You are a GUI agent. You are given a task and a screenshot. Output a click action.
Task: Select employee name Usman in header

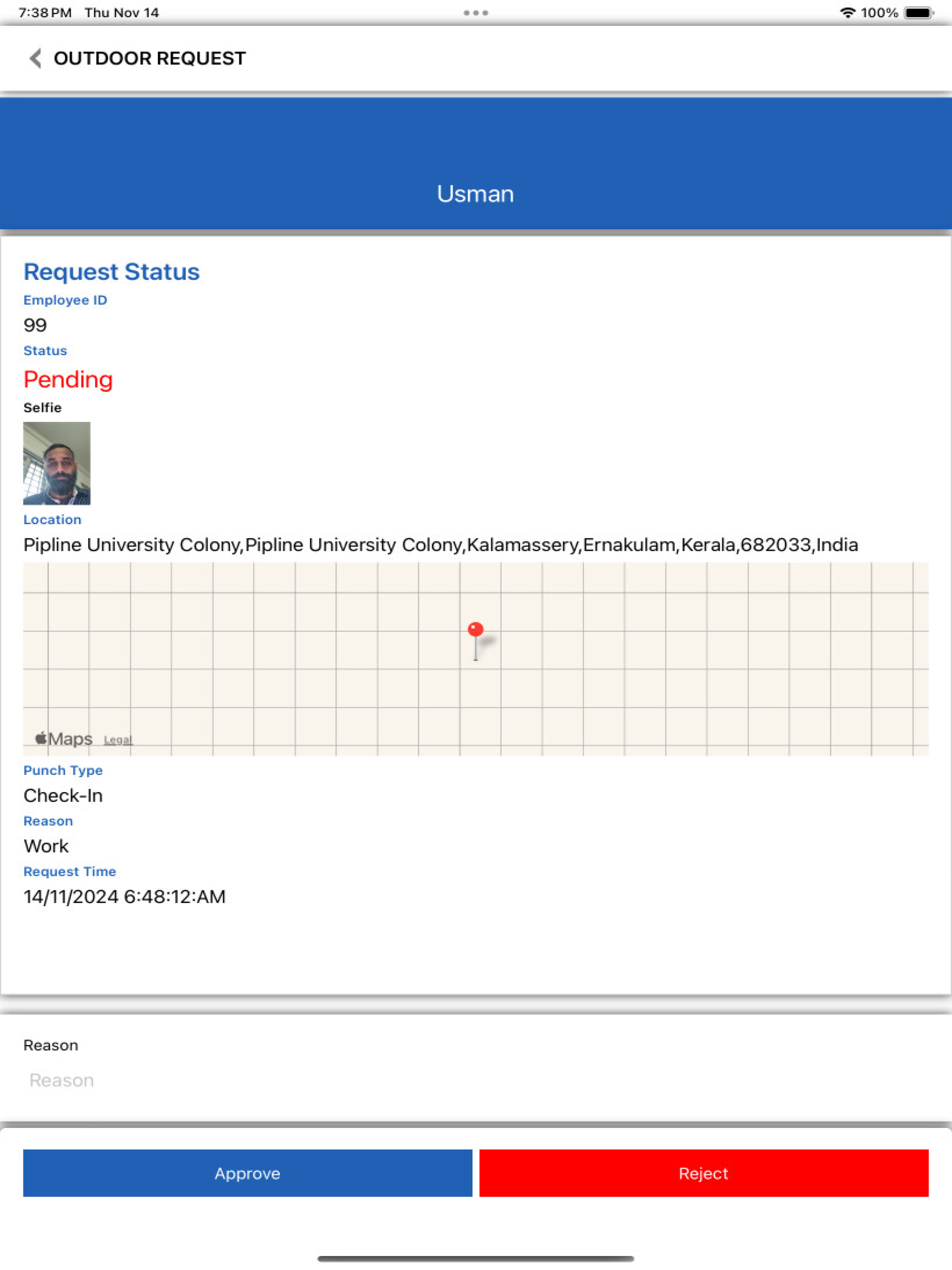tap(476, 194)
